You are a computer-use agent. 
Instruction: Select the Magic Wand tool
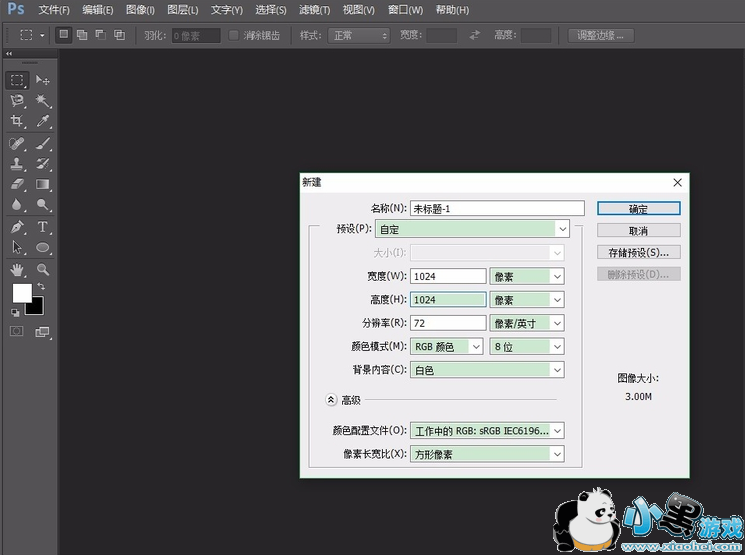[x=43, y=101]
